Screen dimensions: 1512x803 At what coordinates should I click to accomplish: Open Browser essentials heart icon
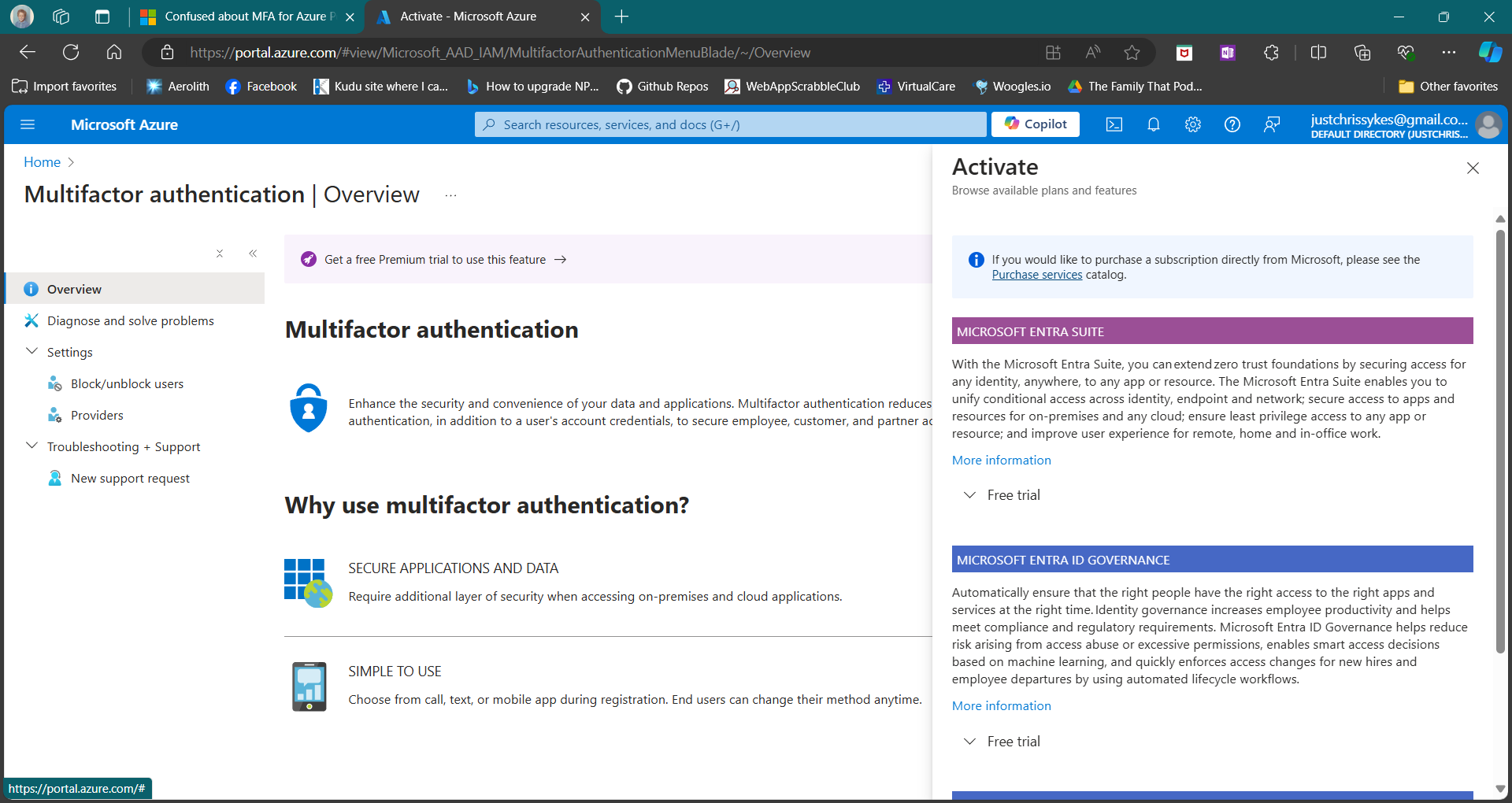(x=1406, y=53)
